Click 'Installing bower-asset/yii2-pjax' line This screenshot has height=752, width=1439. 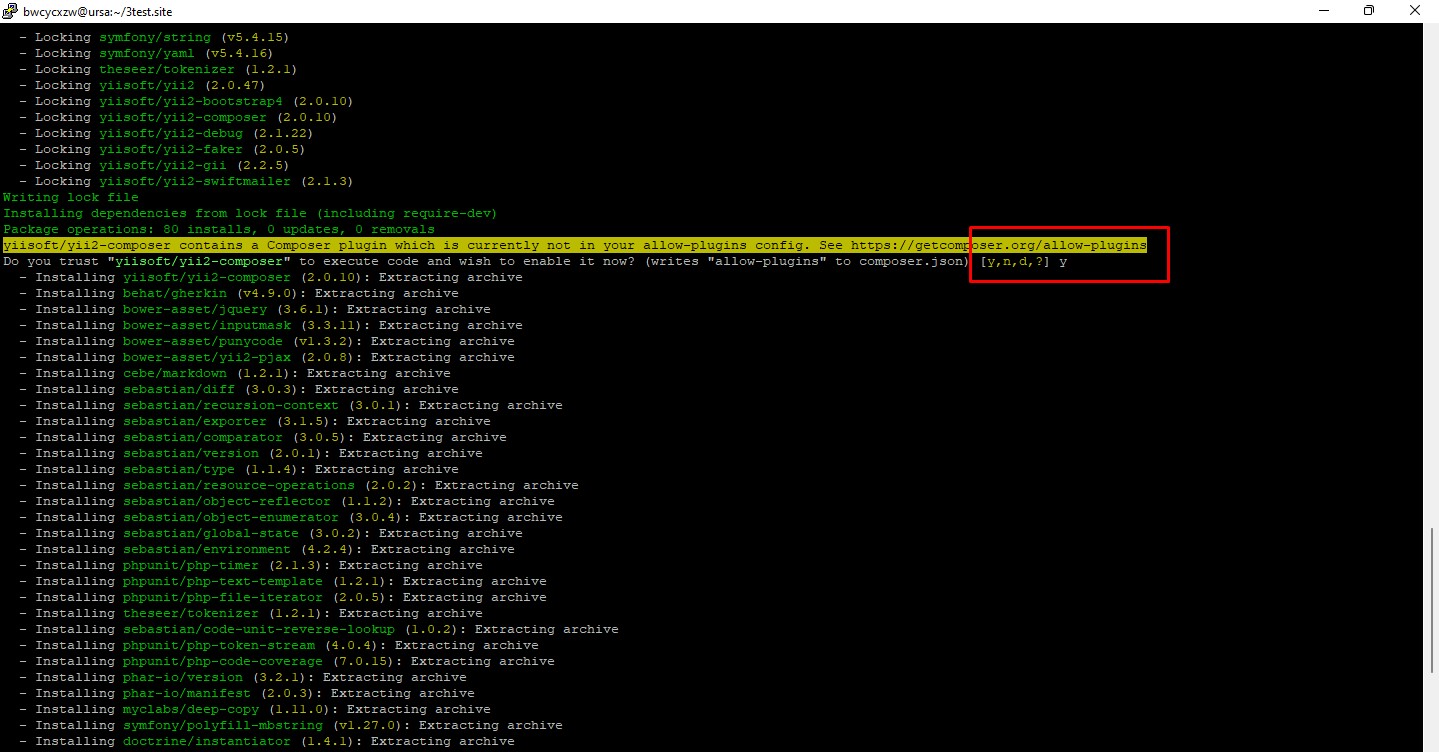pos(266,357)
